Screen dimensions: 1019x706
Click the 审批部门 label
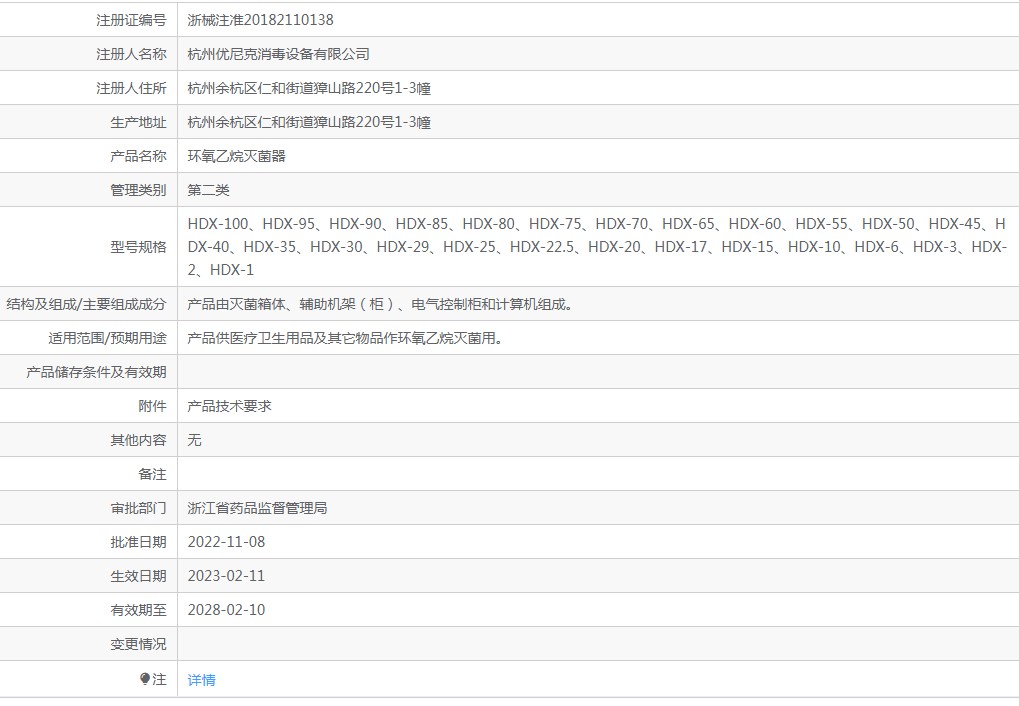pos(138,508)
